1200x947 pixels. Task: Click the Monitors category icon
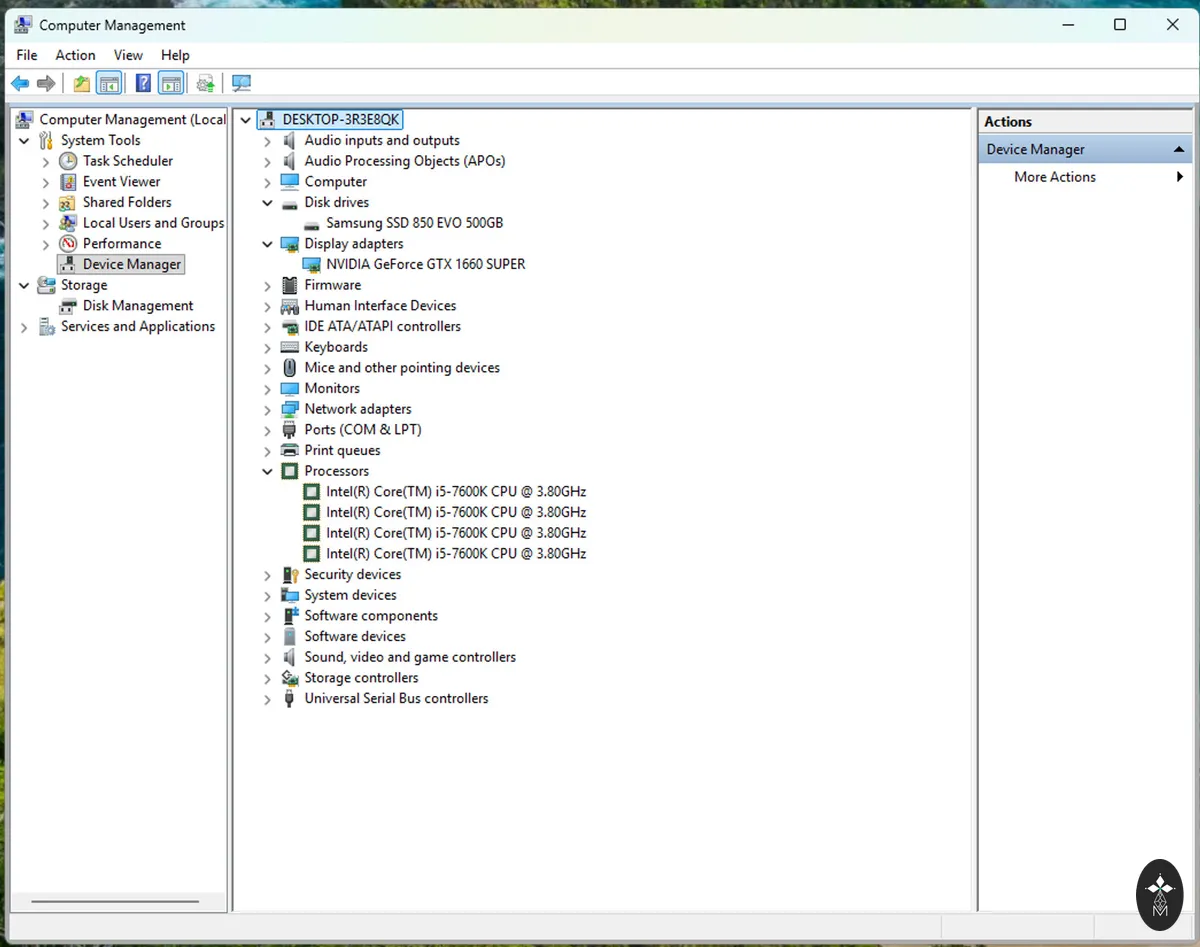pyautogui.click(x=290, y=389)
